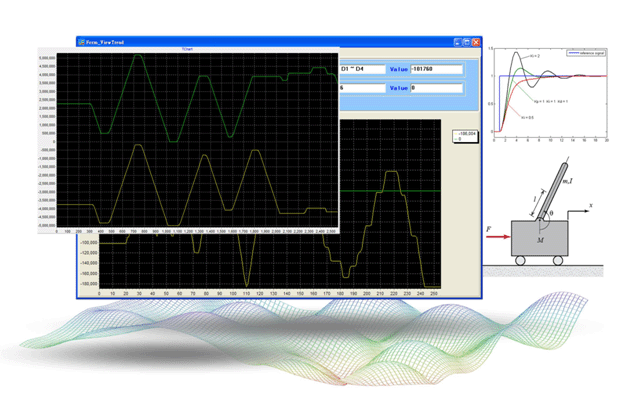Image resolution: width=635 pixels, height=410 pixels.
Task: Click the partially hidden field ending in 6
Action: [x=362, y=88]
